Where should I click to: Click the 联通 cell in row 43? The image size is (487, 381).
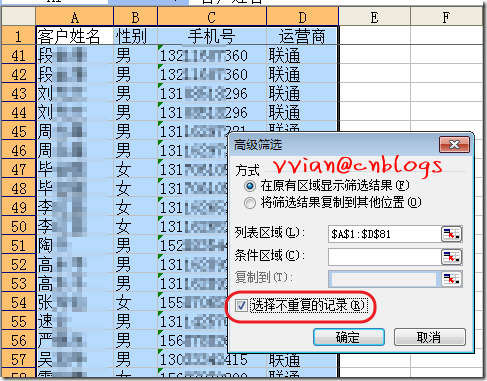[x=302, y=93]
